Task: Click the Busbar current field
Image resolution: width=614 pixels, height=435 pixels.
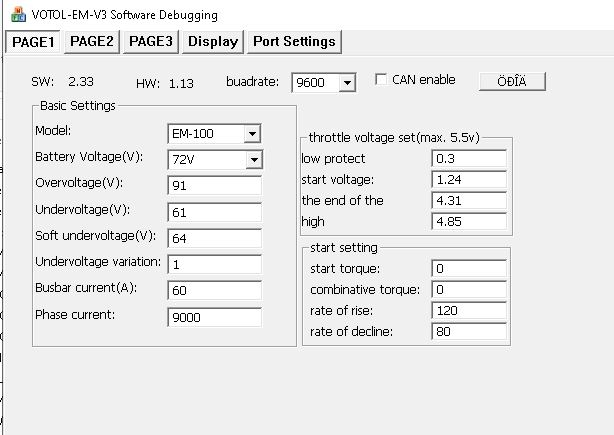Action: [214, 290]
